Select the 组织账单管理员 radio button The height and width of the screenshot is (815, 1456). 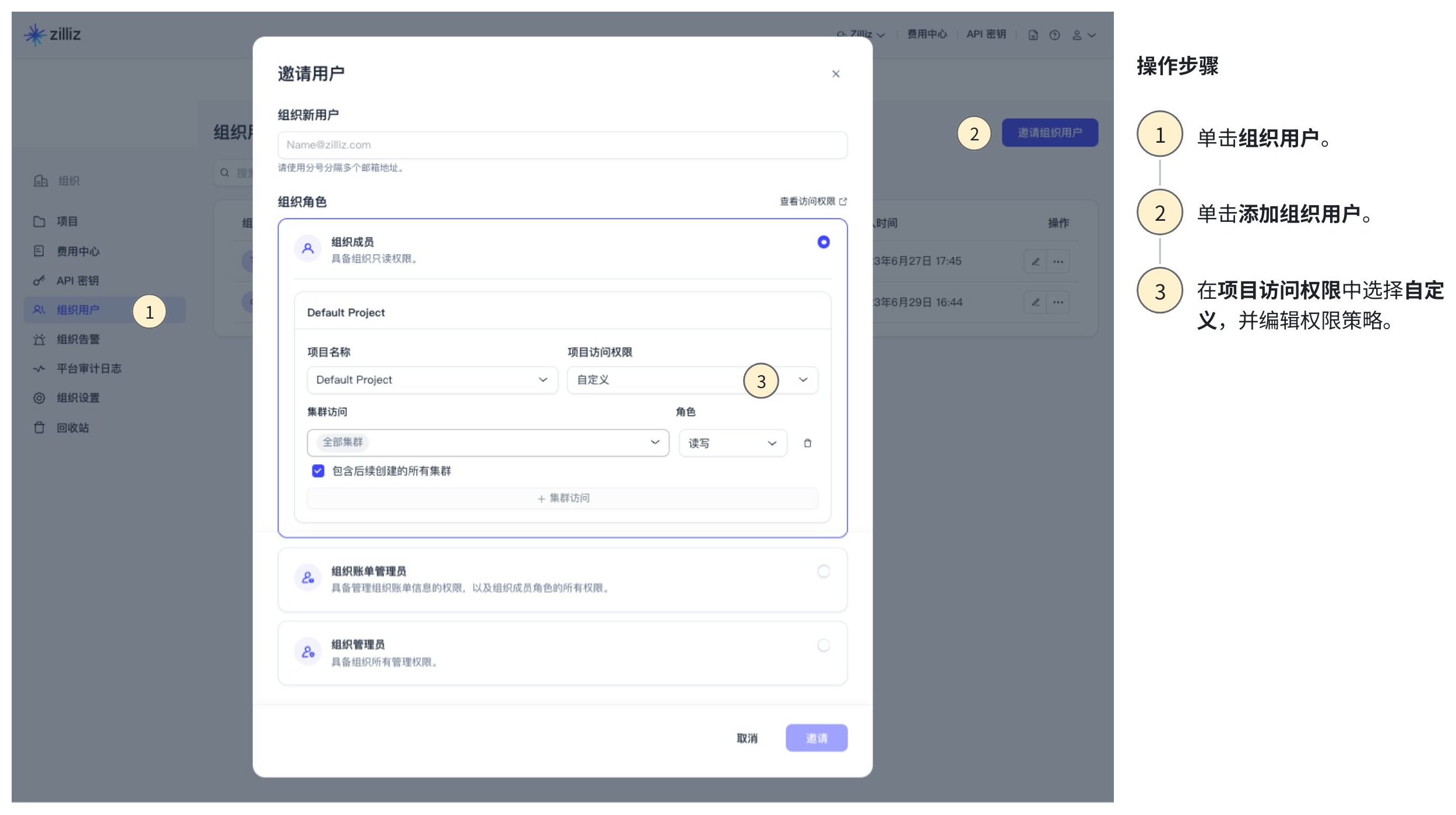pyautogui.click(x=823, y=571)
